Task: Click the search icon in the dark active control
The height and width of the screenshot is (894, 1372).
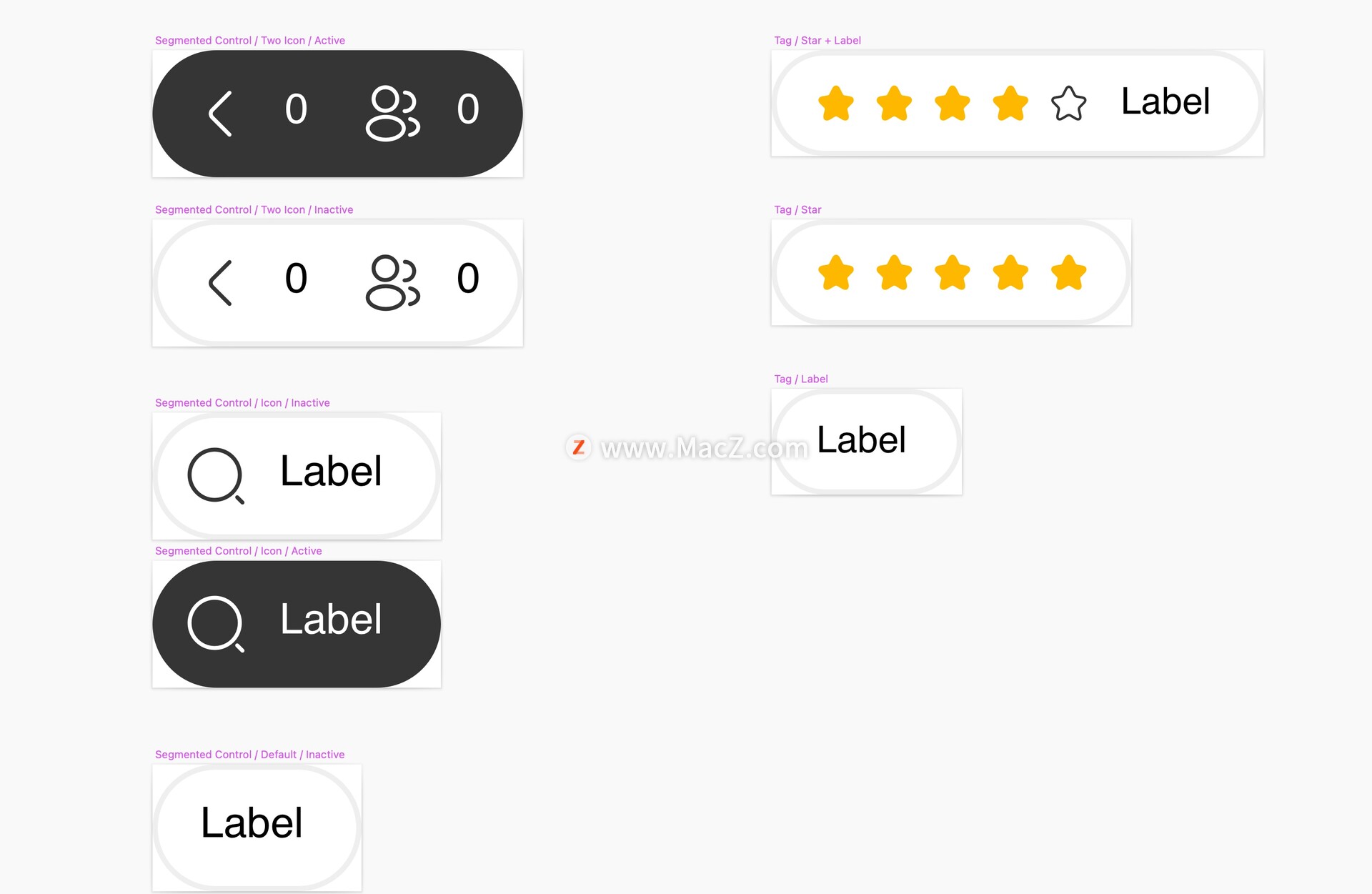Action: pos(215,623)
